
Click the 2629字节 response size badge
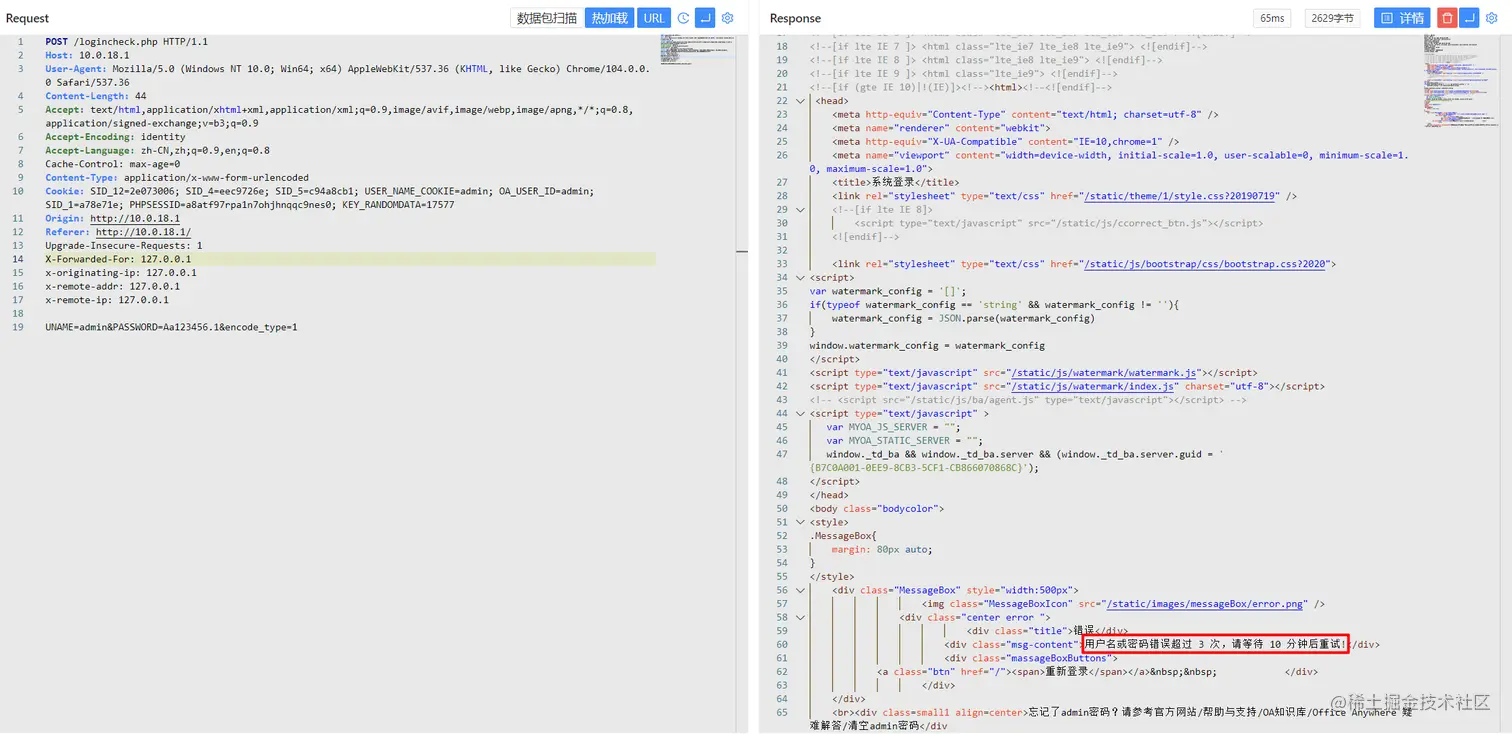point(1332,18)
